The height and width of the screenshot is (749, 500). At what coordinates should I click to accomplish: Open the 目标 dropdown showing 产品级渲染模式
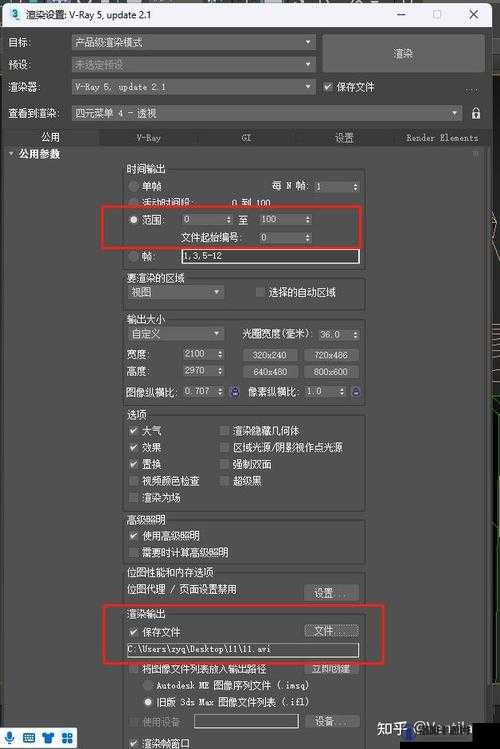tap(193, 42)
